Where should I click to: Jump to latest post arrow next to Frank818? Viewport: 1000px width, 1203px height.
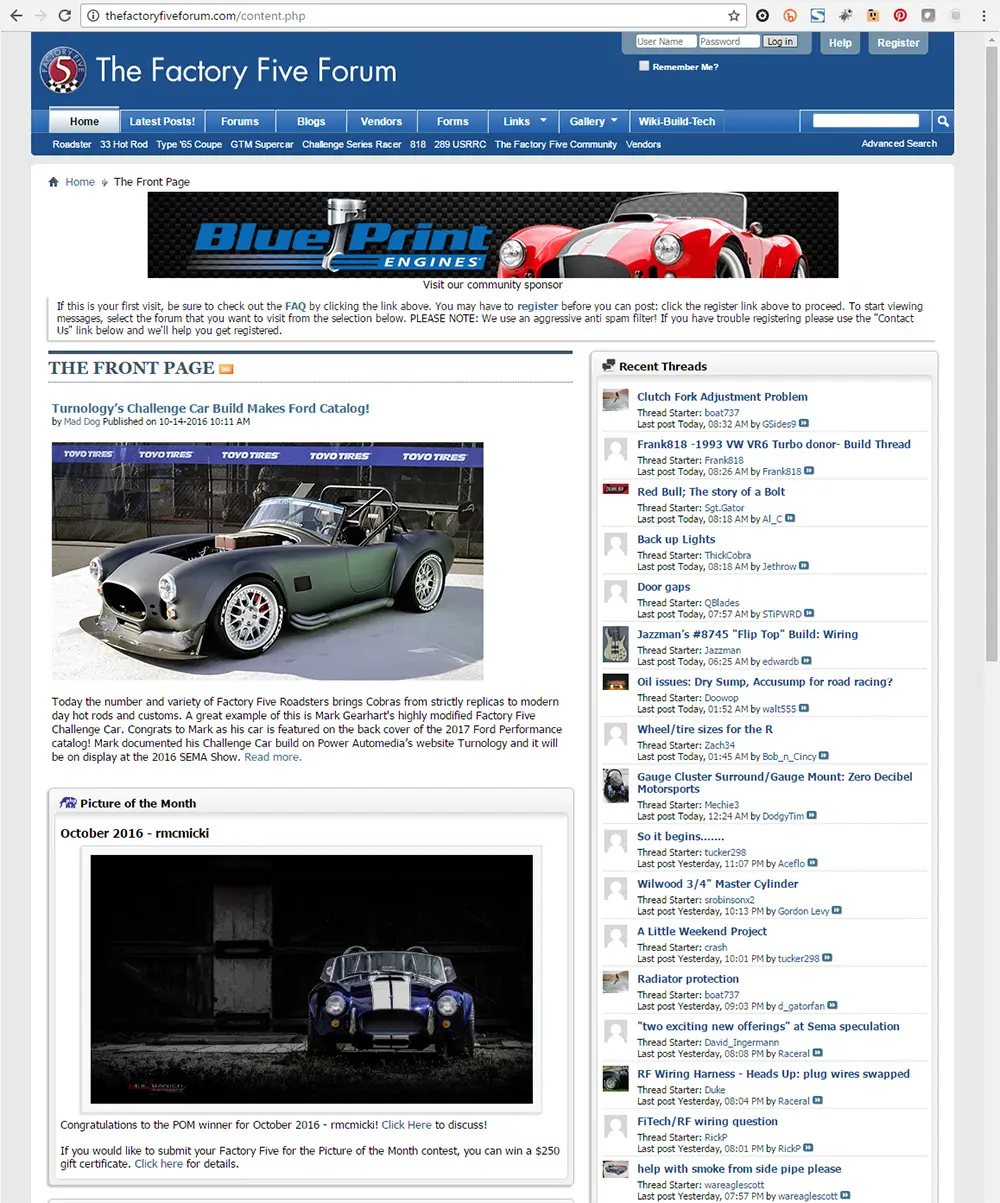pos(810,471)
